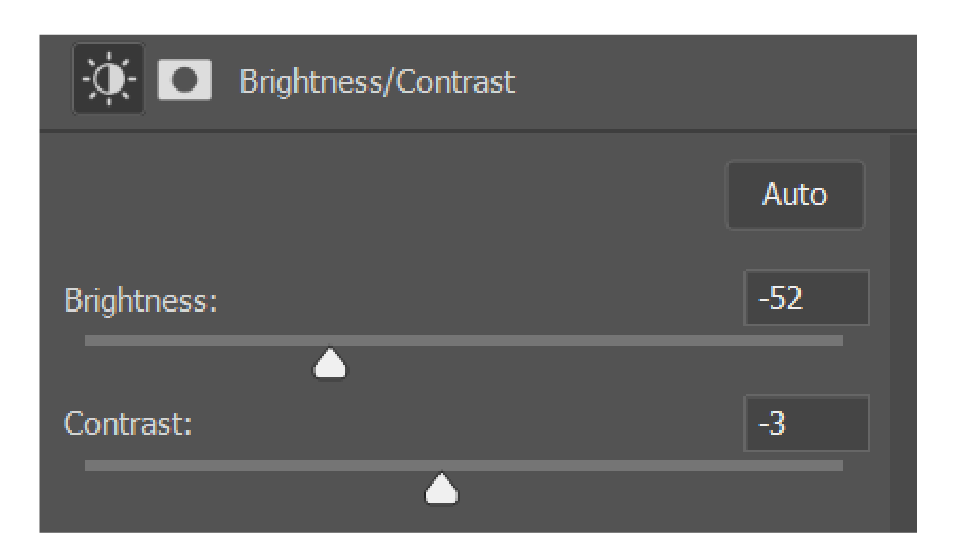Set Brightness to minimum at track's left end
The height and width of the screenshot is (560, 960).
87,340
